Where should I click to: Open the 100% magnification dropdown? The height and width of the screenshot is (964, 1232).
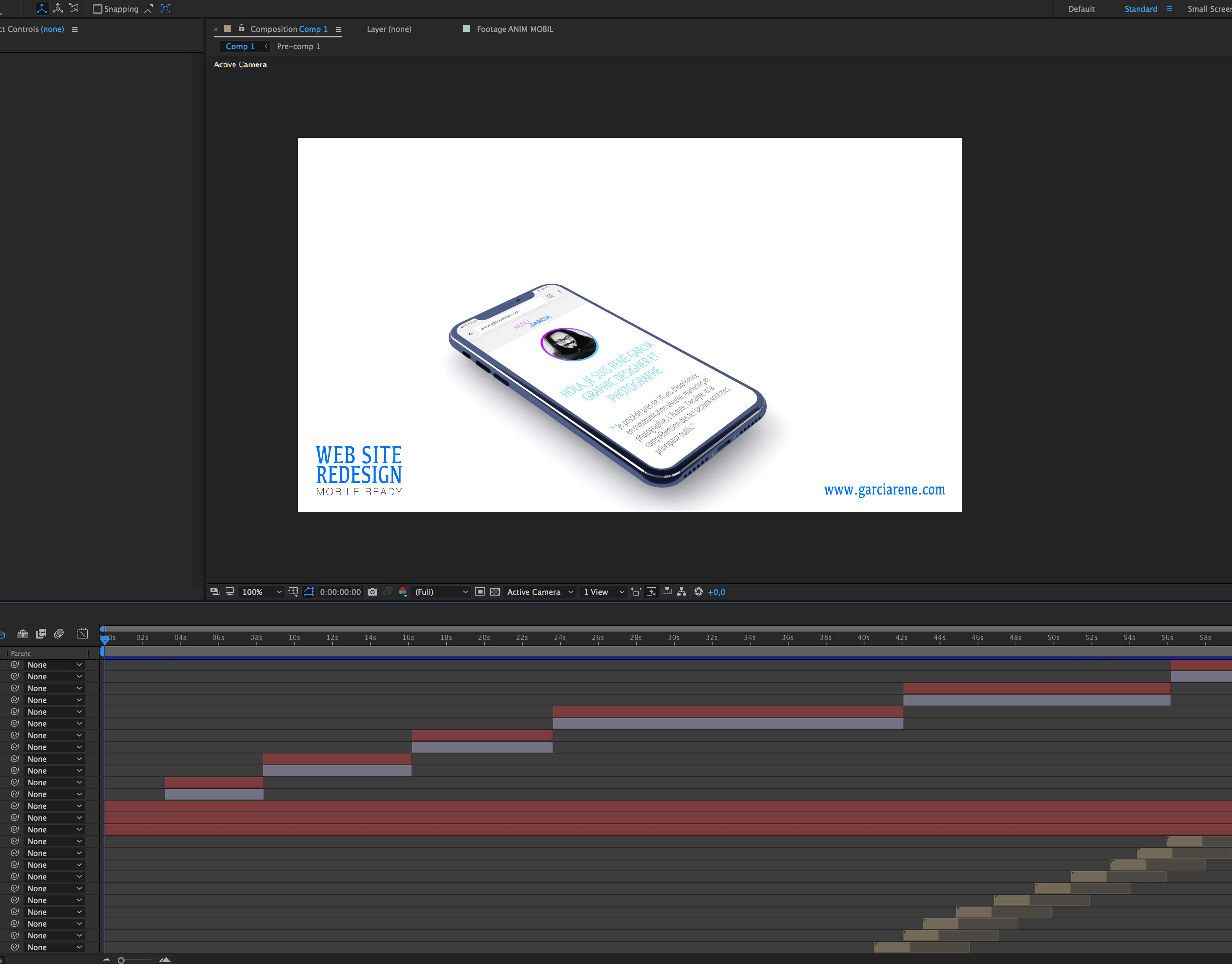(x=262, y=592)
